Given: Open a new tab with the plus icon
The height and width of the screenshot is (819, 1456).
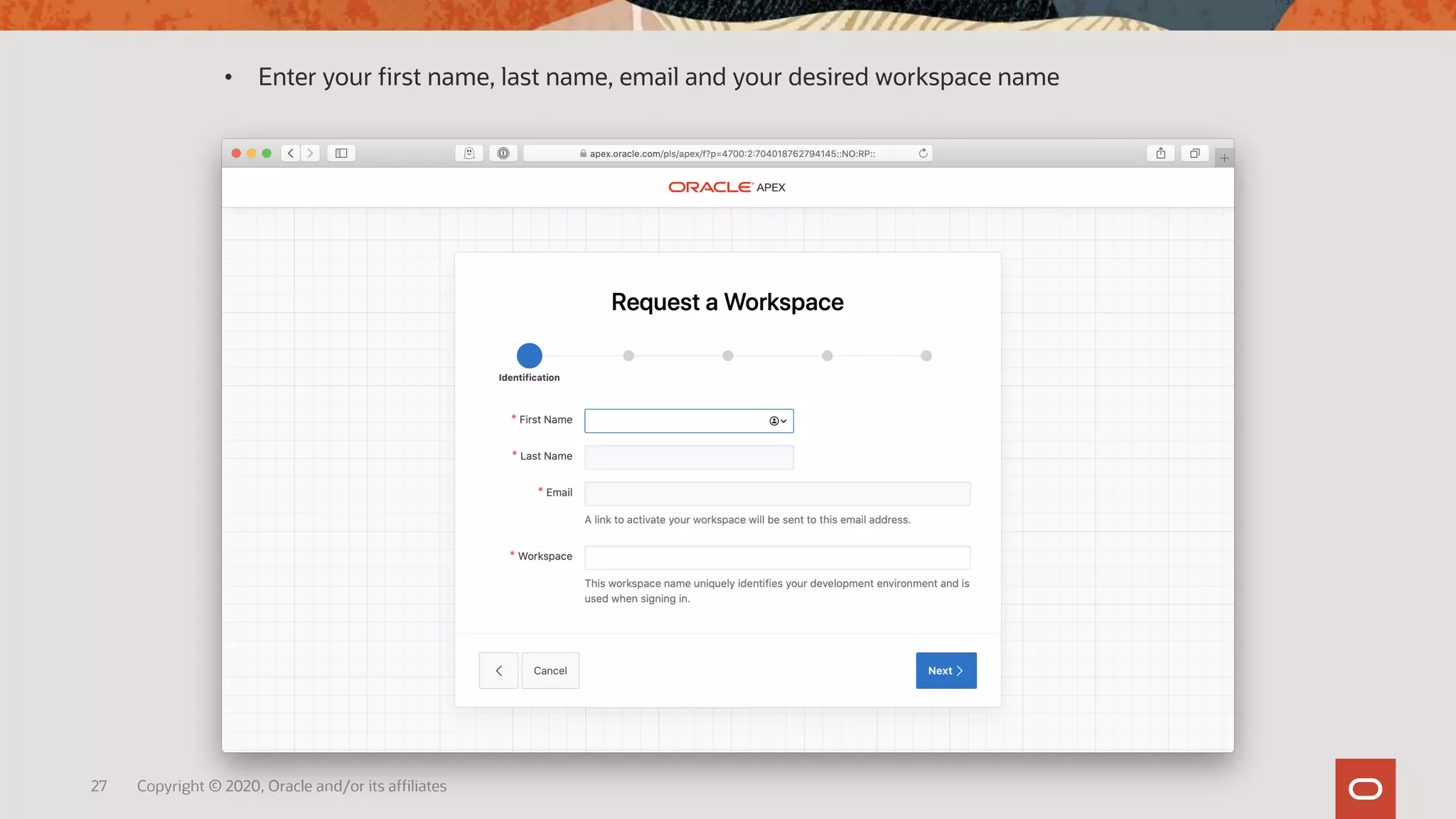Looking at the screenshot, I should pos(1224,158).
